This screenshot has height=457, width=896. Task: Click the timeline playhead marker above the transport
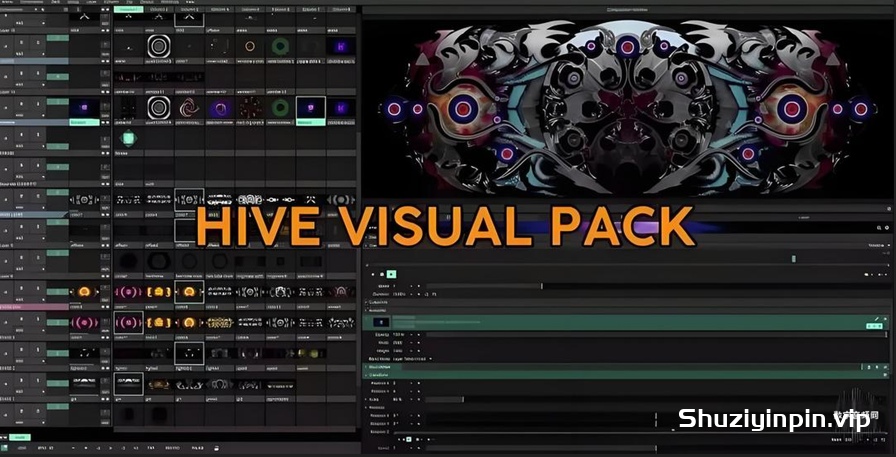(x=794, y=259)
